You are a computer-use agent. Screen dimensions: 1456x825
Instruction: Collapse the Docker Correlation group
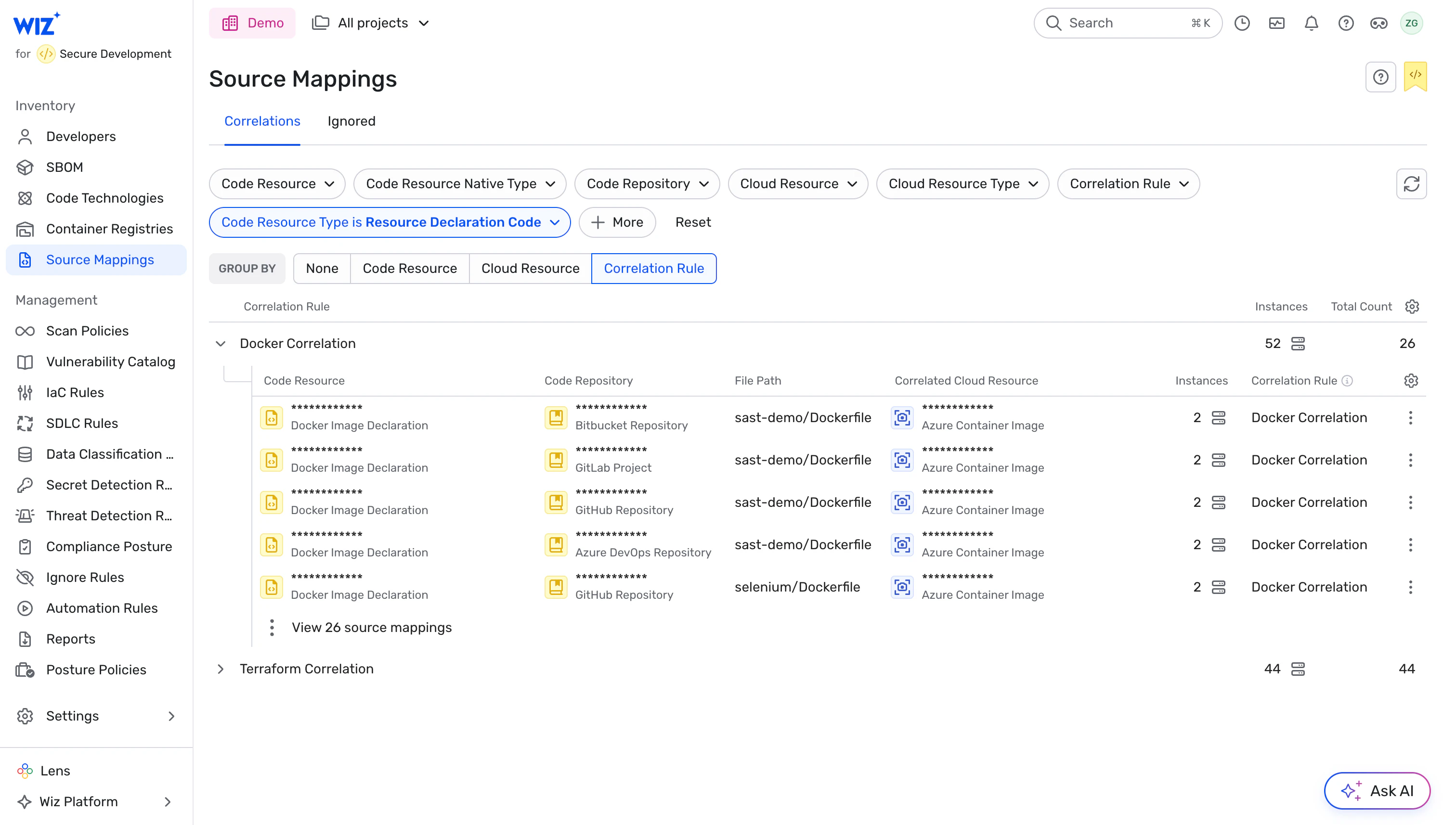pos(221,344)
